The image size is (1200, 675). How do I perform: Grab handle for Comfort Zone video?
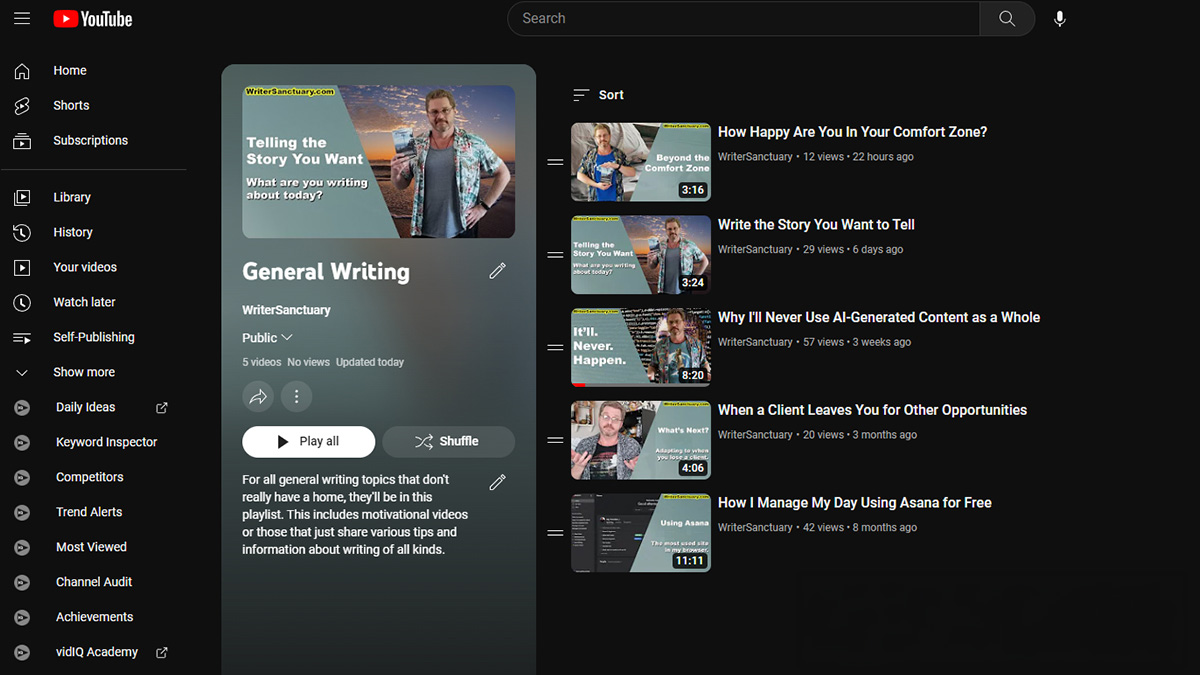coord(555,162)
